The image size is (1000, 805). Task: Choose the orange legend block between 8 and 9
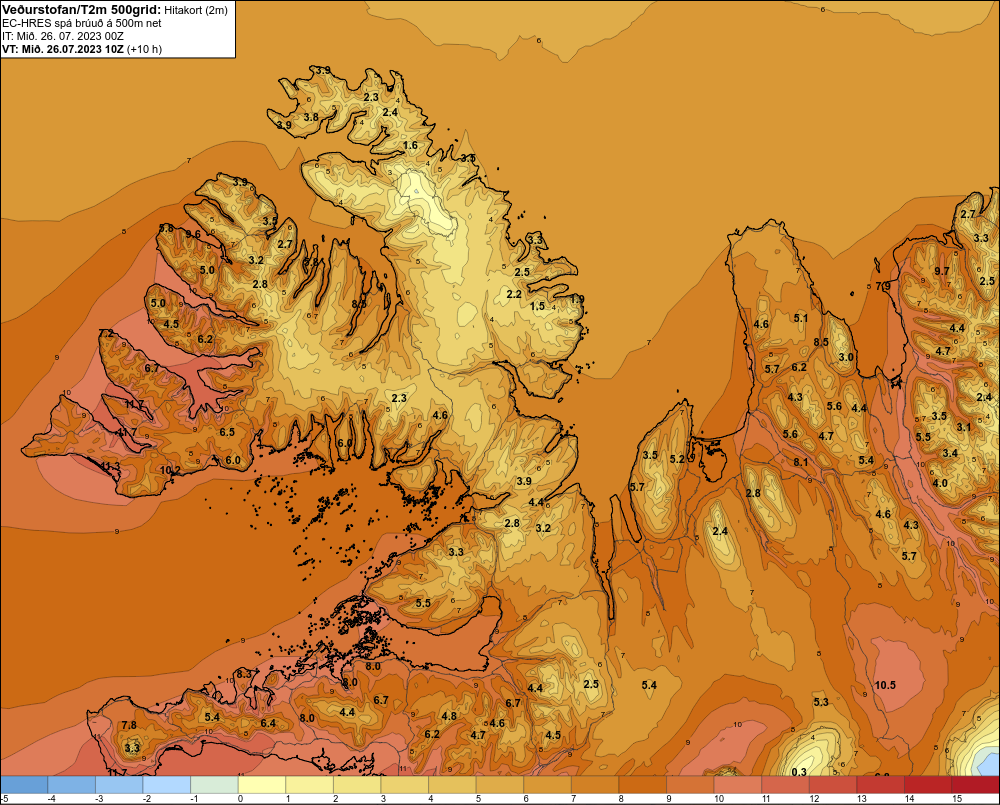pos(643,785)
